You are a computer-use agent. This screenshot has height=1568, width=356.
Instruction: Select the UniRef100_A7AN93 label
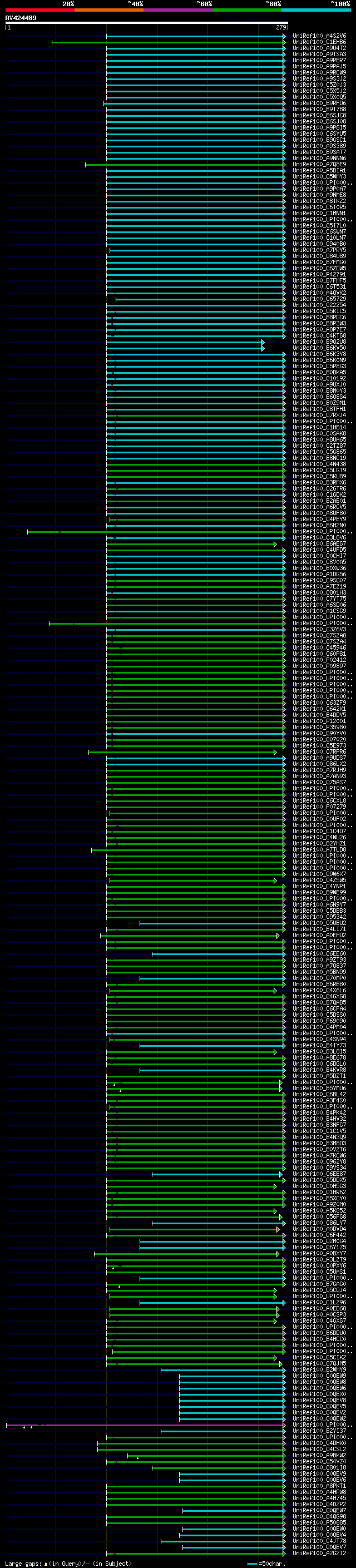pyautogui.click(x=319, y=776)
